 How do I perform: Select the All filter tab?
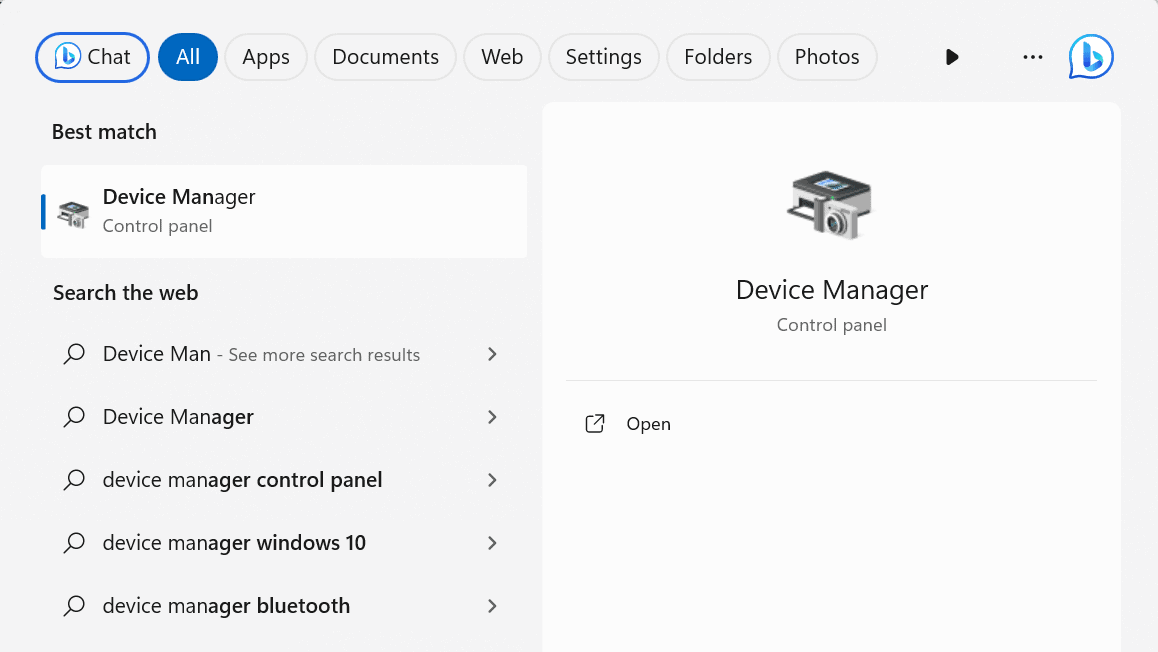click(x=188, y=57)
